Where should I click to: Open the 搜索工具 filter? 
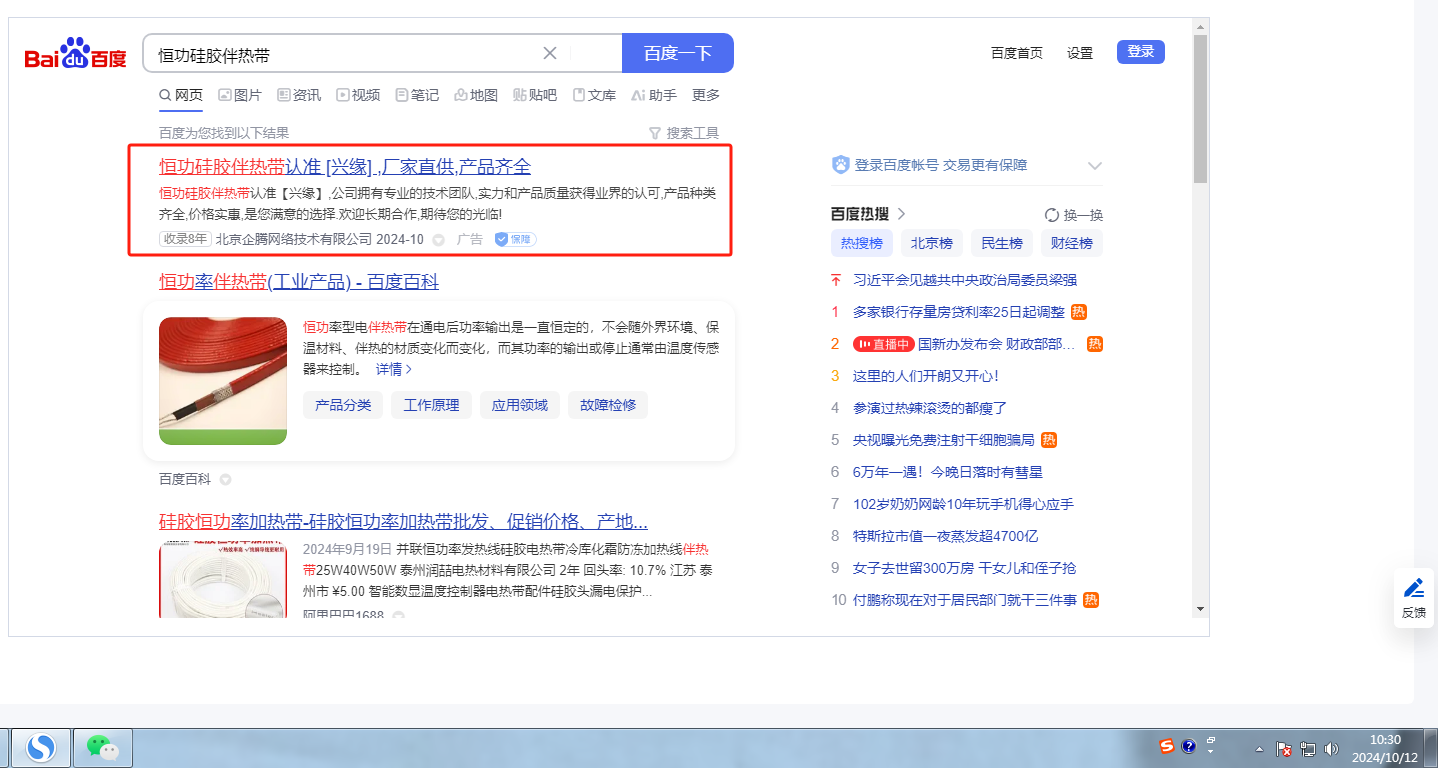tap(683, 133)
